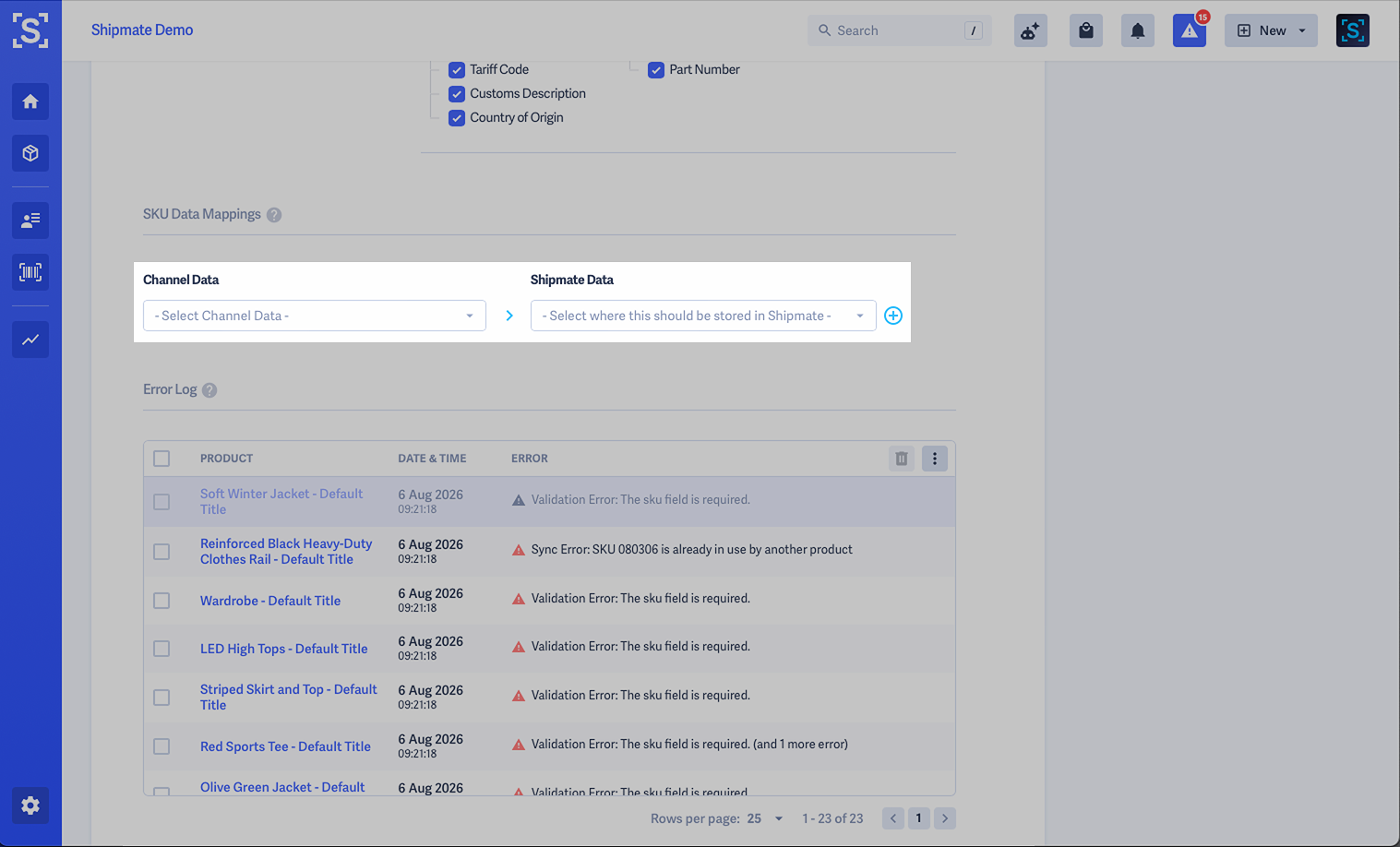Select the LED High Tops row checkbox
Viewport: 1400px width, 847px height.
point(162,649)
